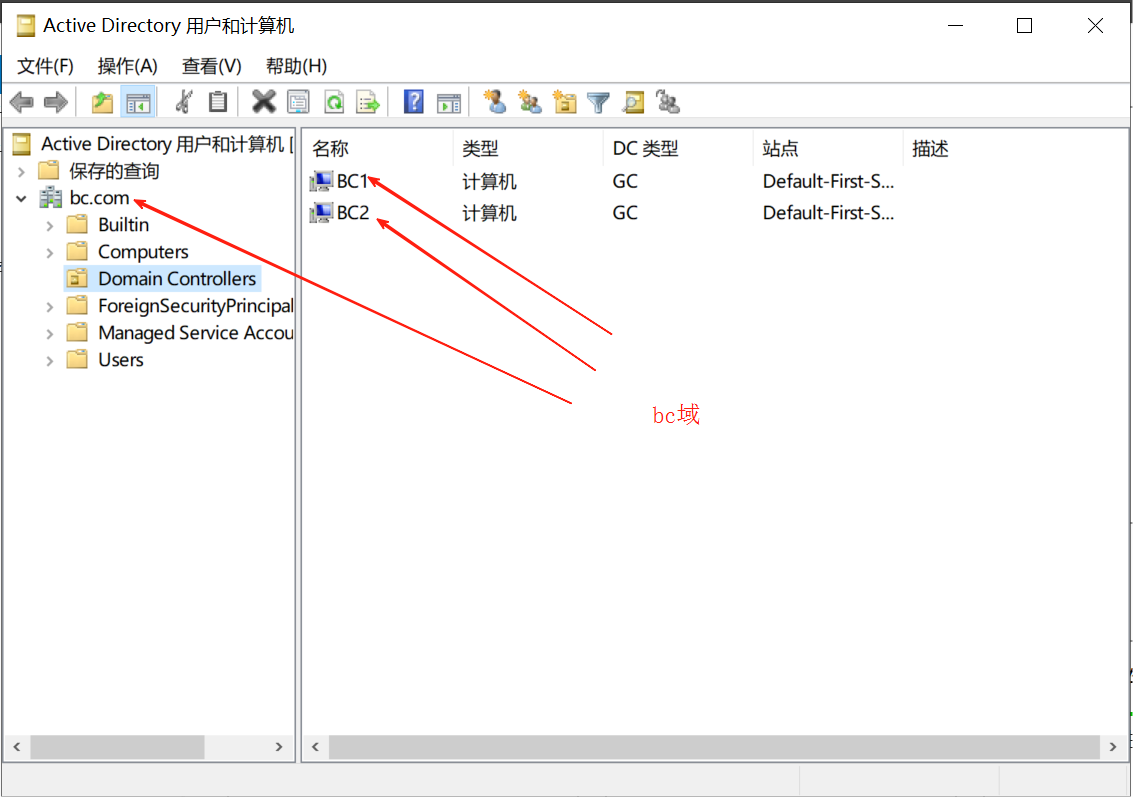1133x797 pixels.
Task: Create a new user with toolbar icon
Action: 495,102
